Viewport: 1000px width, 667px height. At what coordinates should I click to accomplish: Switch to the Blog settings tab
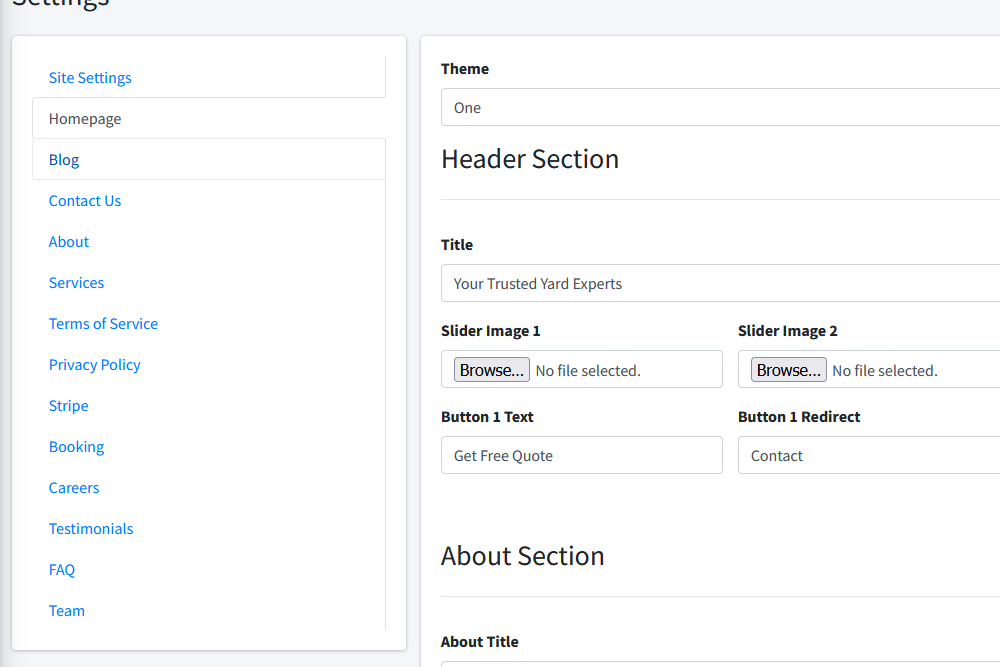tap(64, 160)
